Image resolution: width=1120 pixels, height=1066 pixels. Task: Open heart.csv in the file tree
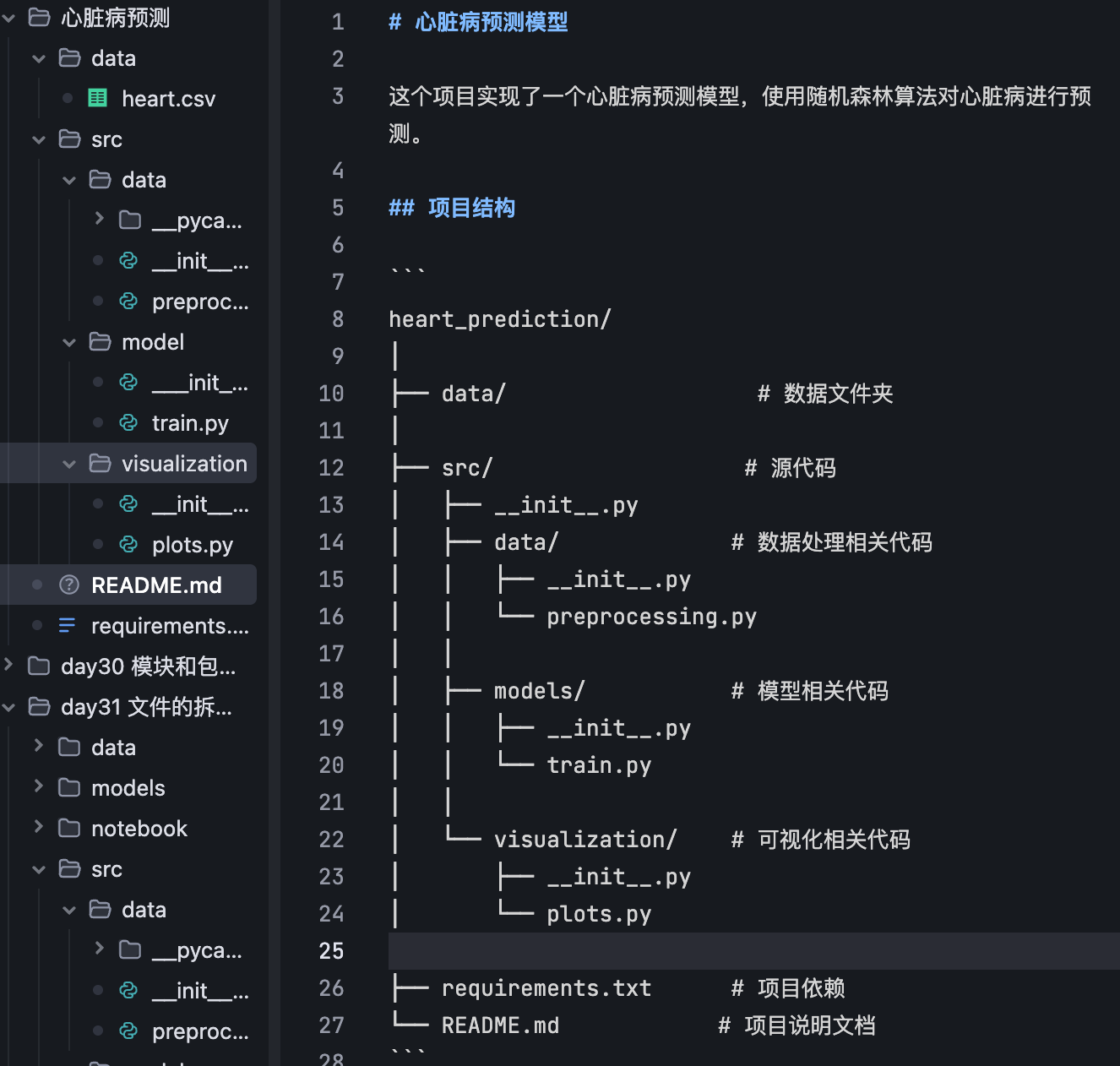[x=168, y=99]
